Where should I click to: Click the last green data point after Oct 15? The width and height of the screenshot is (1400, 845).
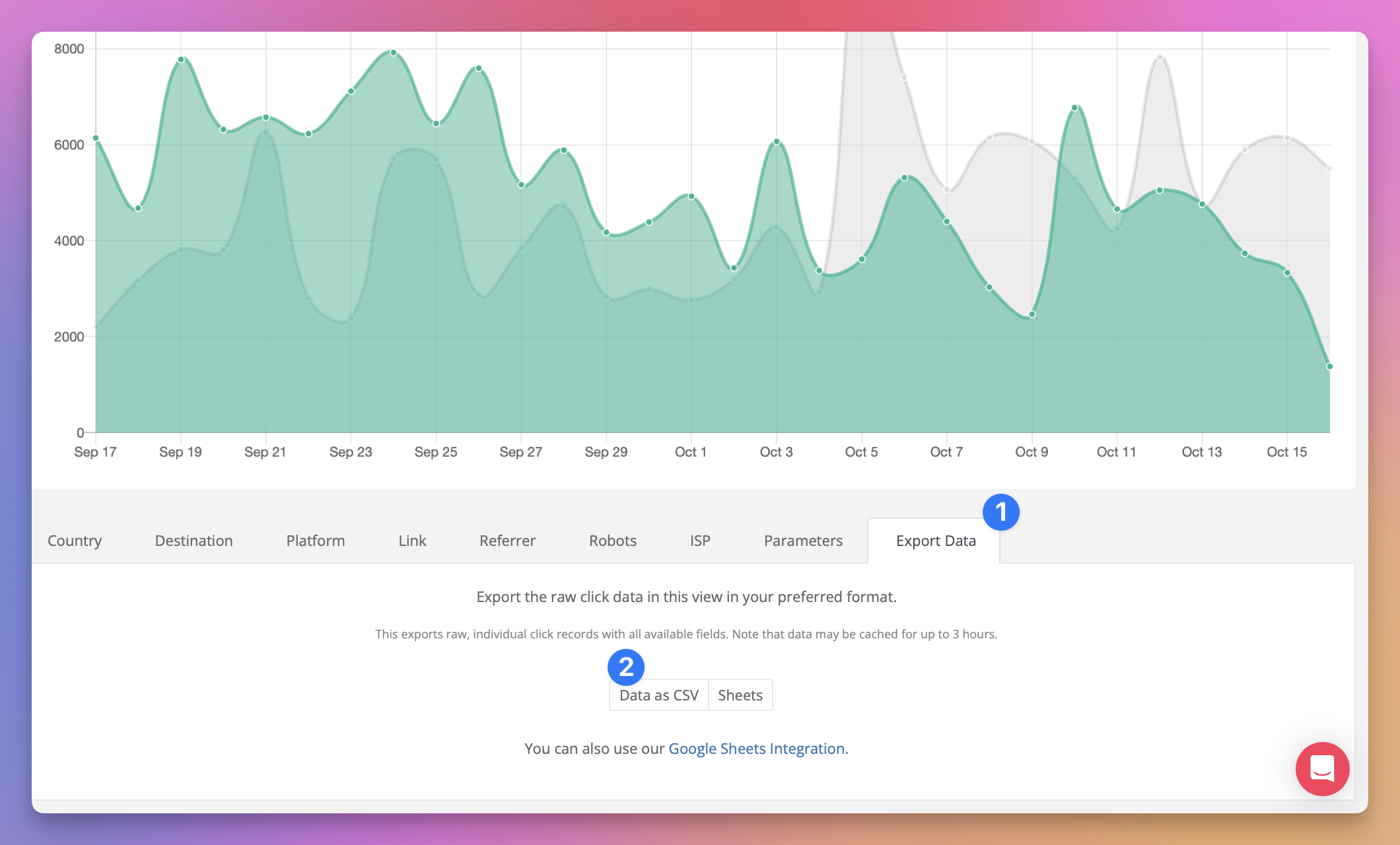pos(1329,366)
